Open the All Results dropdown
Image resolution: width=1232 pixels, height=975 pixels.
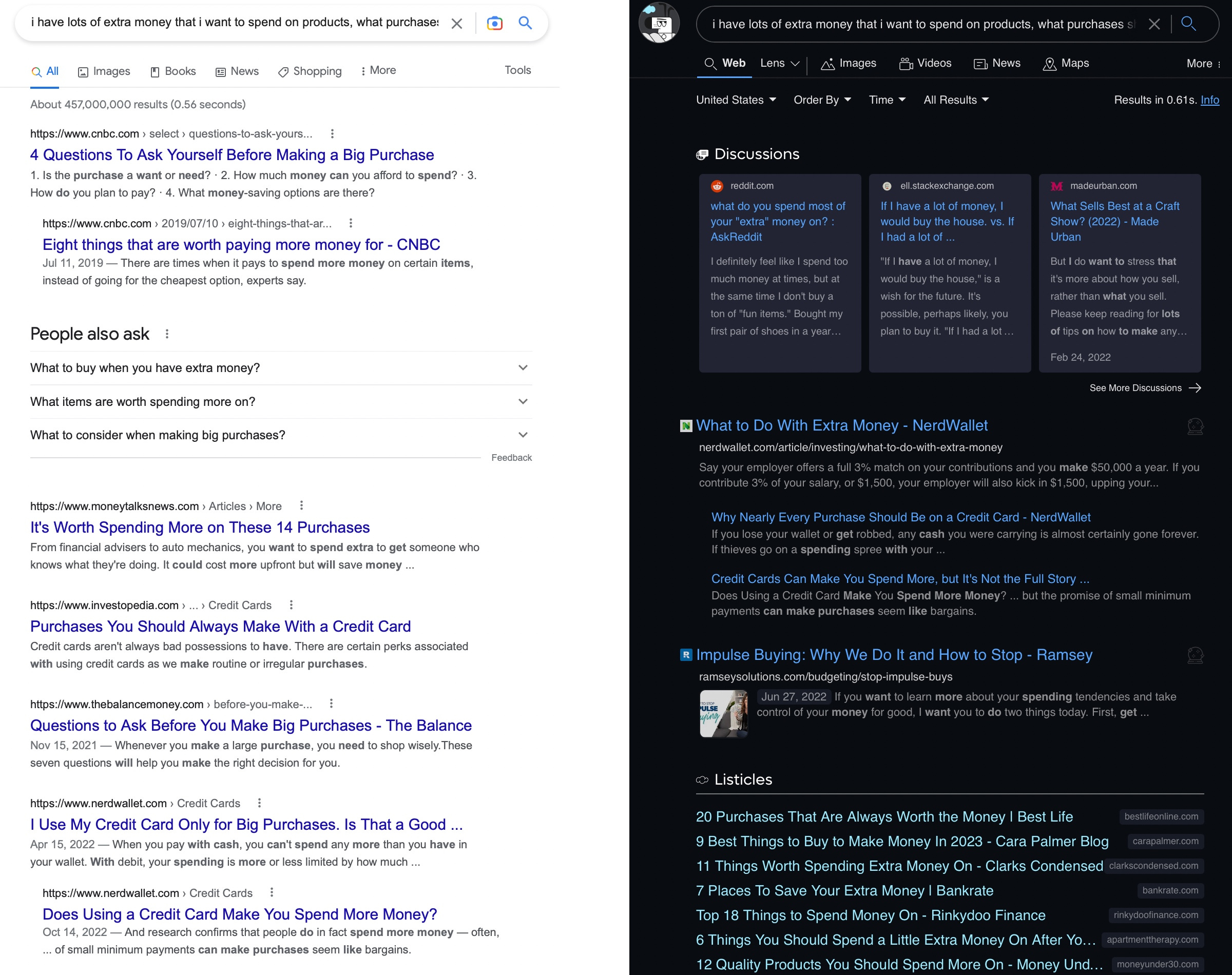click(956, 100)
